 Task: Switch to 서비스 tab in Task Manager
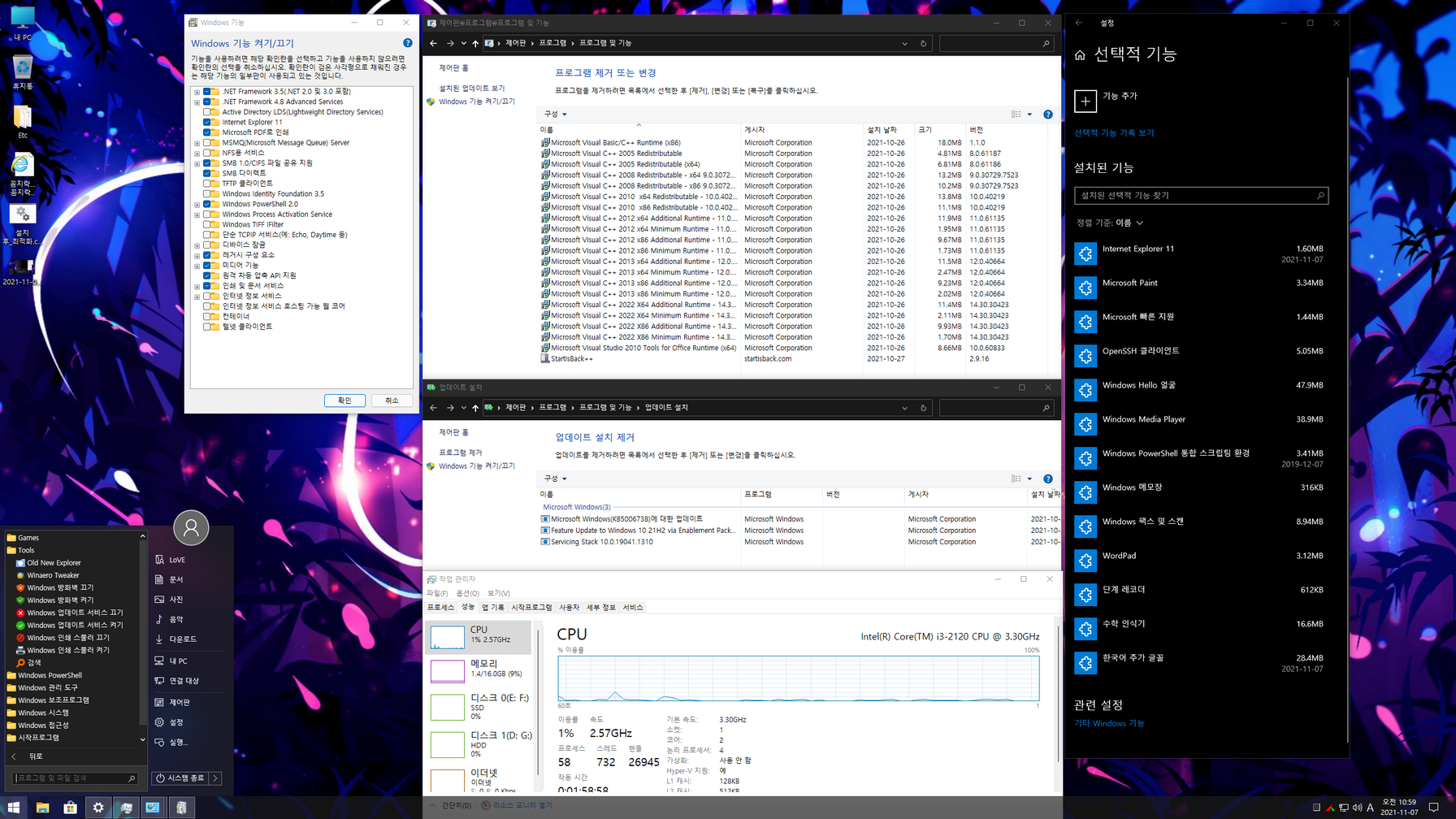pyautogui.click(x=633, y=608)
